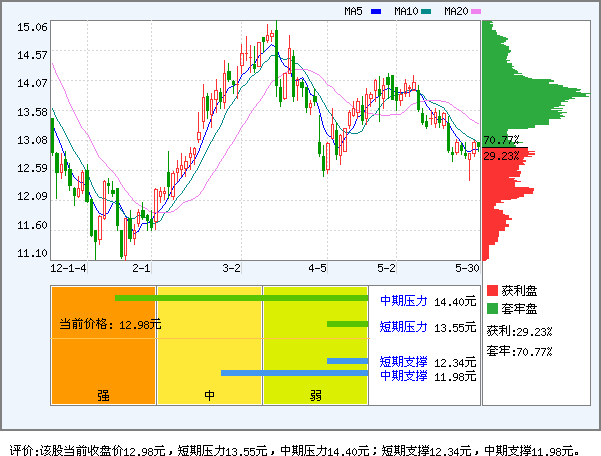Click the MA5 blue legend swatch

pos(376,11)
